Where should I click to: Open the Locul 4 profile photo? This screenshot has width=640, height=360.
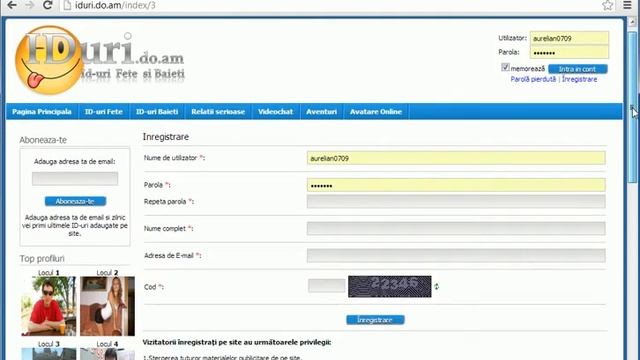click(x=107, y=354)
